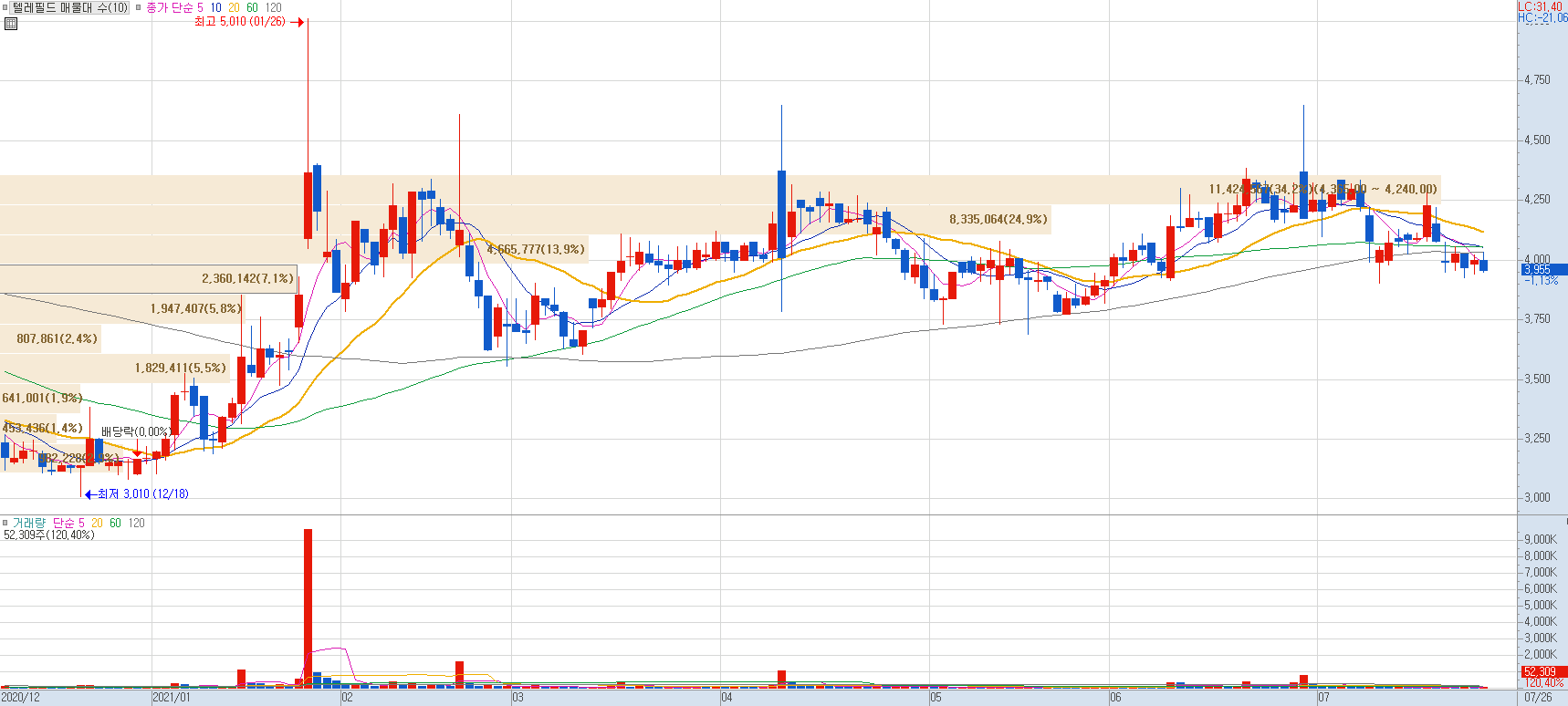Screen dimensions: 1568x706
Task: Click price MA period 5 in top legend
Action: tap(201, 7)
